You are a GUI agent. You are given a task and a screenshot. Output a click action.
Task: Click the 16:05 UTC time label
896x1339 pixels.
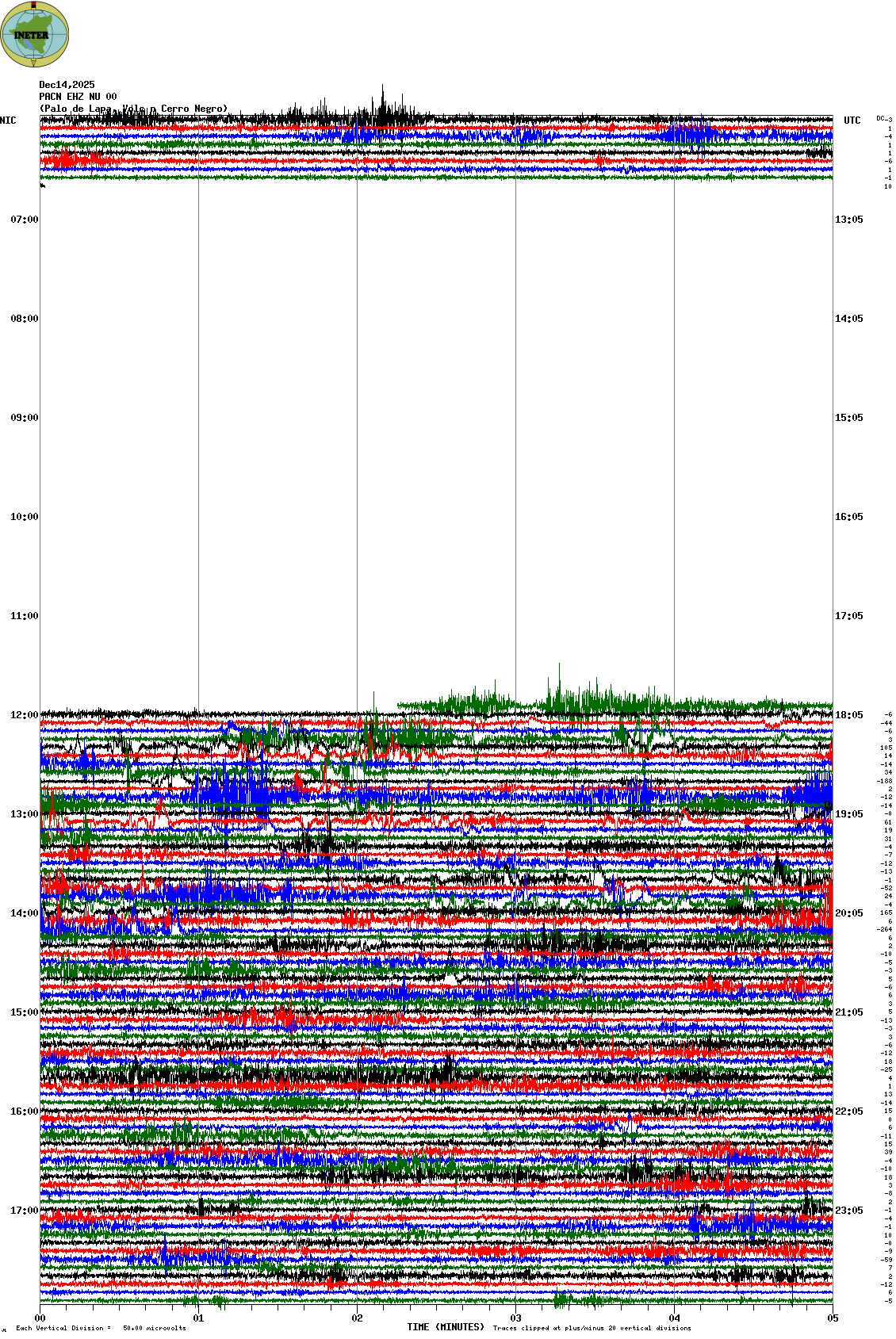848,517
